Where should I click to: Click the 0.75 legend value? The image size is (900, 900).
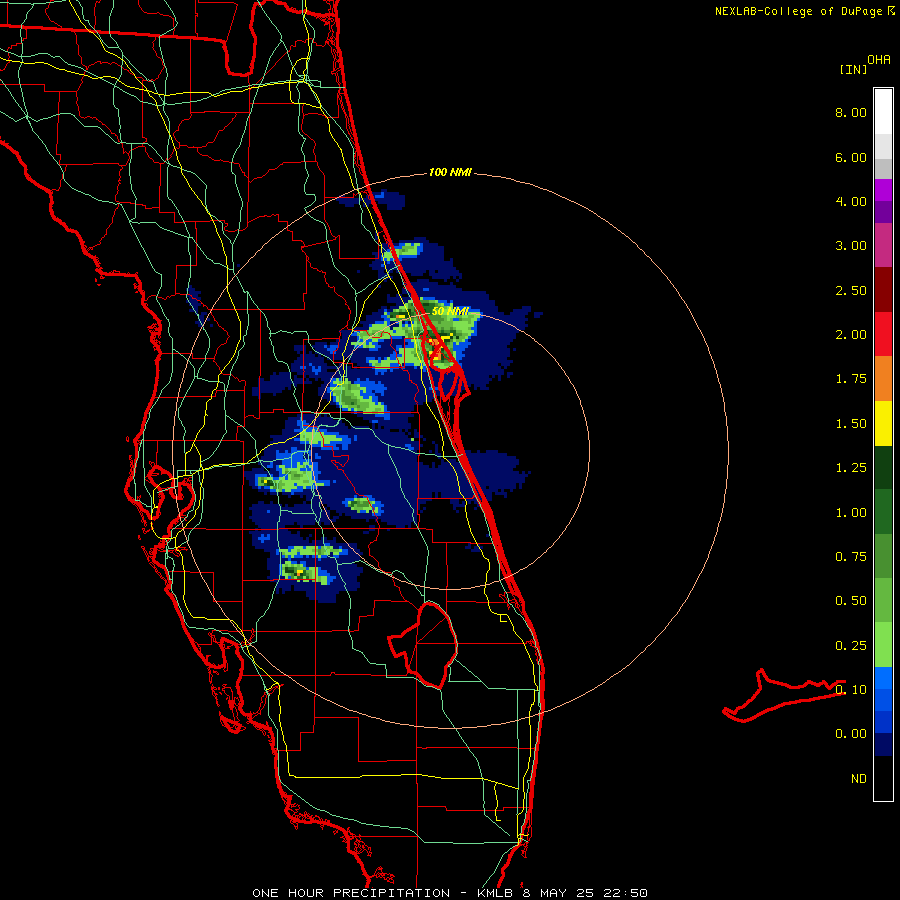coord(851,557)
